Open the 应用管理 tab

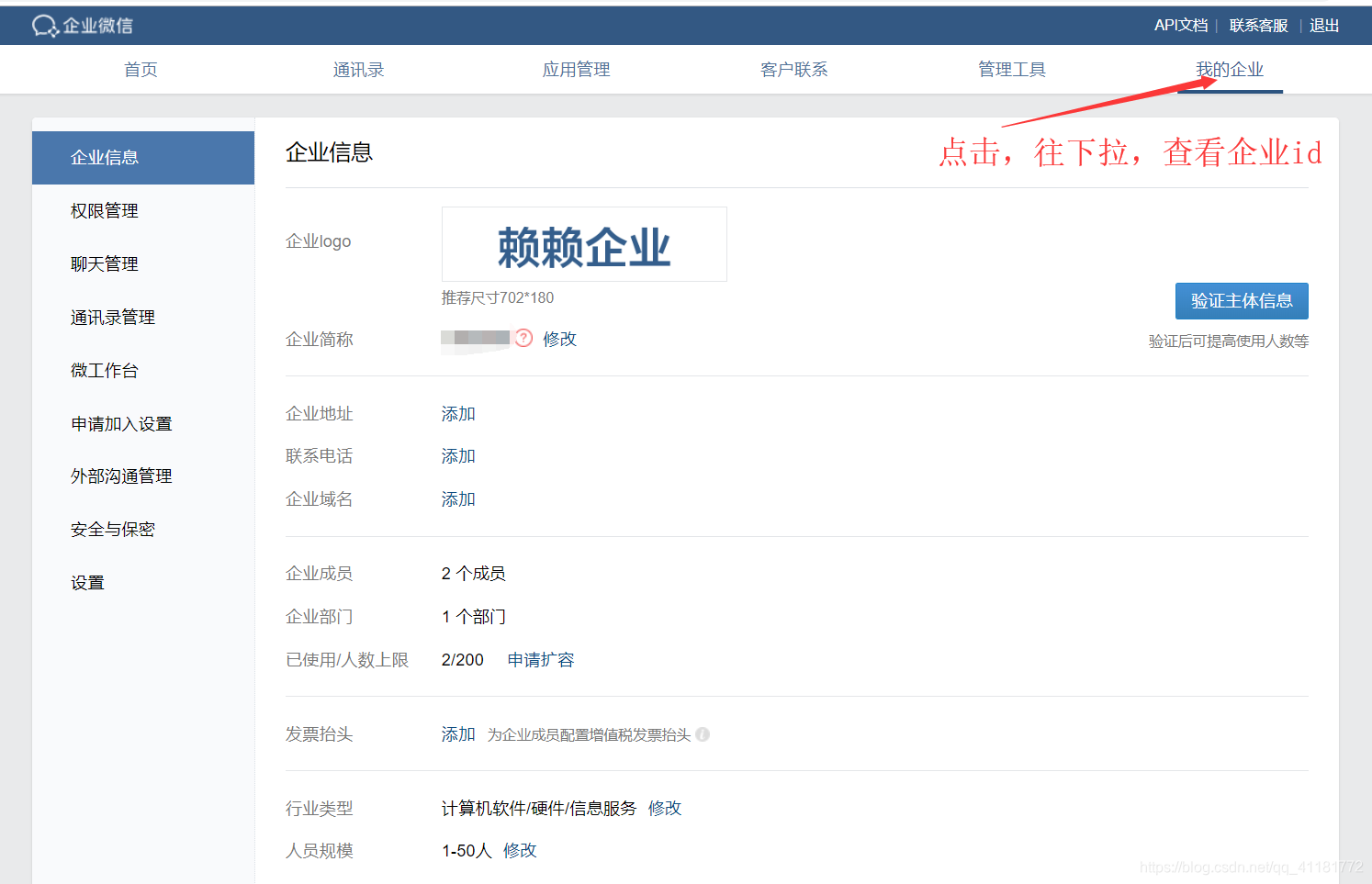point(576,70)
